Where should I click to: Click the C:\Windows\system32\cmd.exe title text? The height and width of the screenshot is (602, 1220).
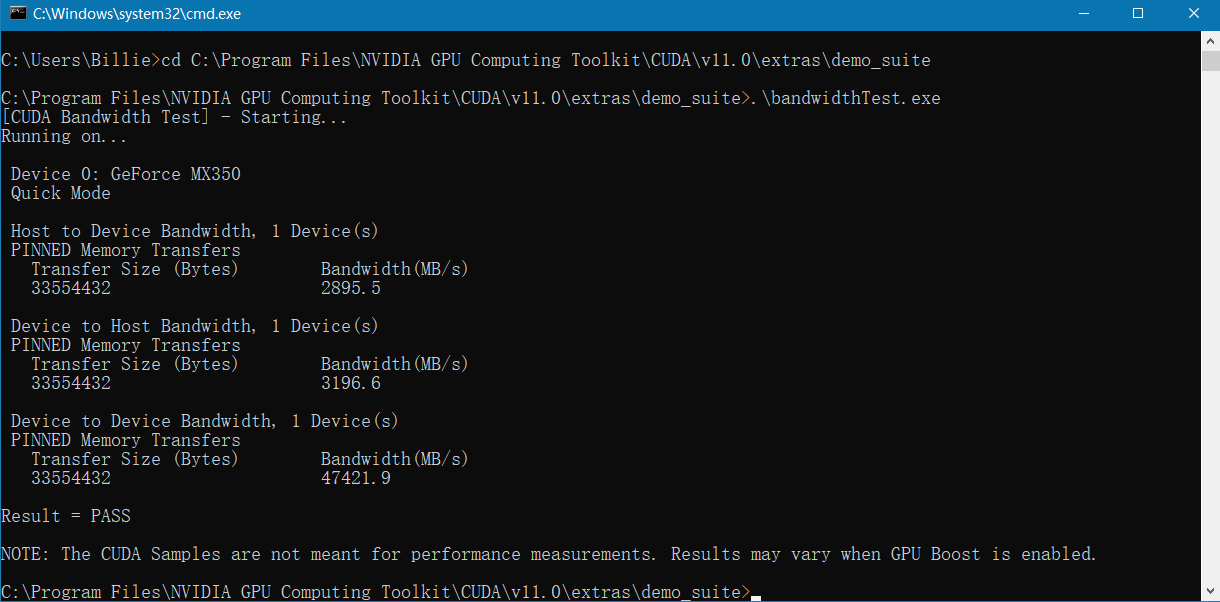tap(136, 14)
